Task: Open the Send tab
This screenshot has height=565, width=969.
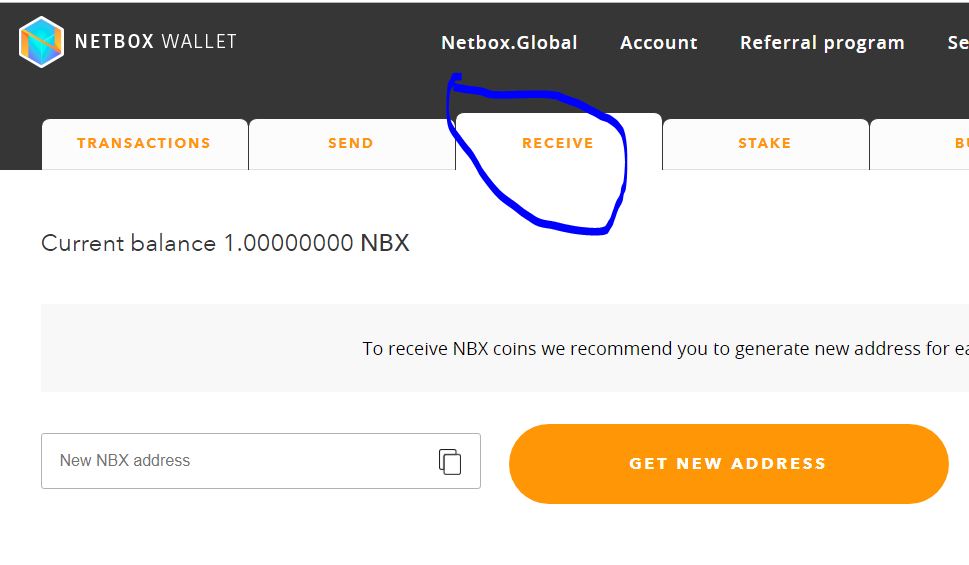Action: click(x=351, y=144)
